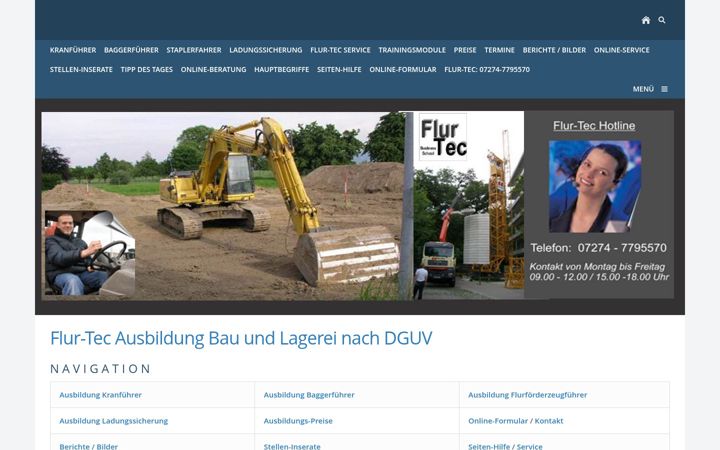Open Ausbildung Baggerführer link
Viewport: 720px width, 450px height.
click(309, 395)
